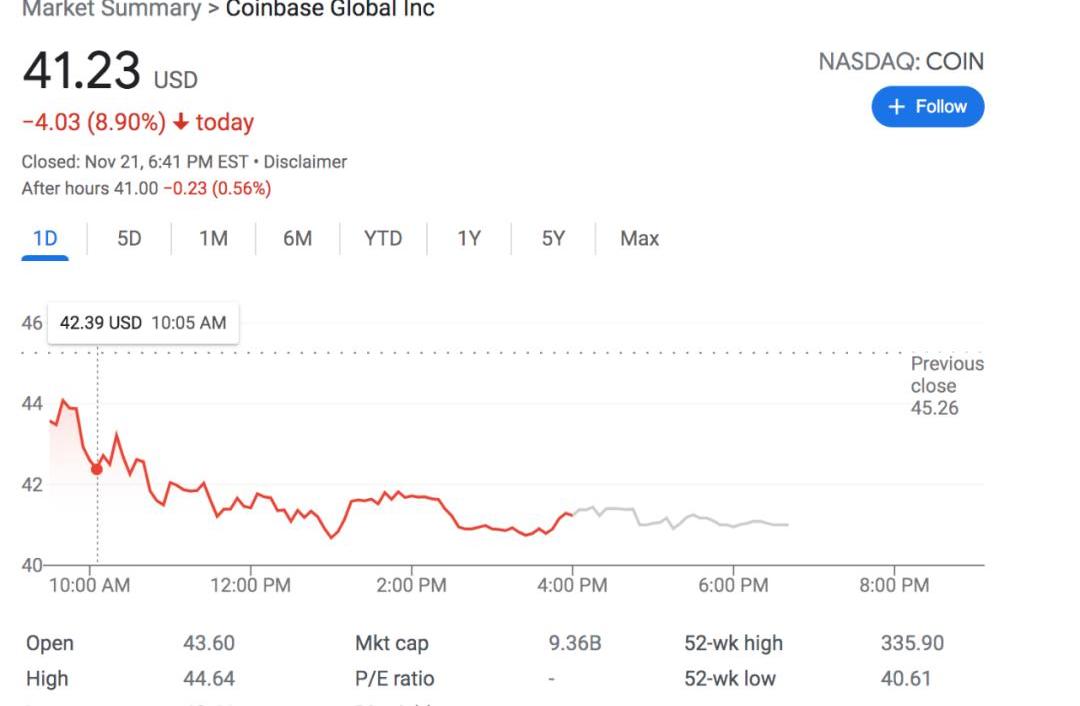
Task: Open the Market Summary breadcrumb link
Action: [x=110, y=9]
